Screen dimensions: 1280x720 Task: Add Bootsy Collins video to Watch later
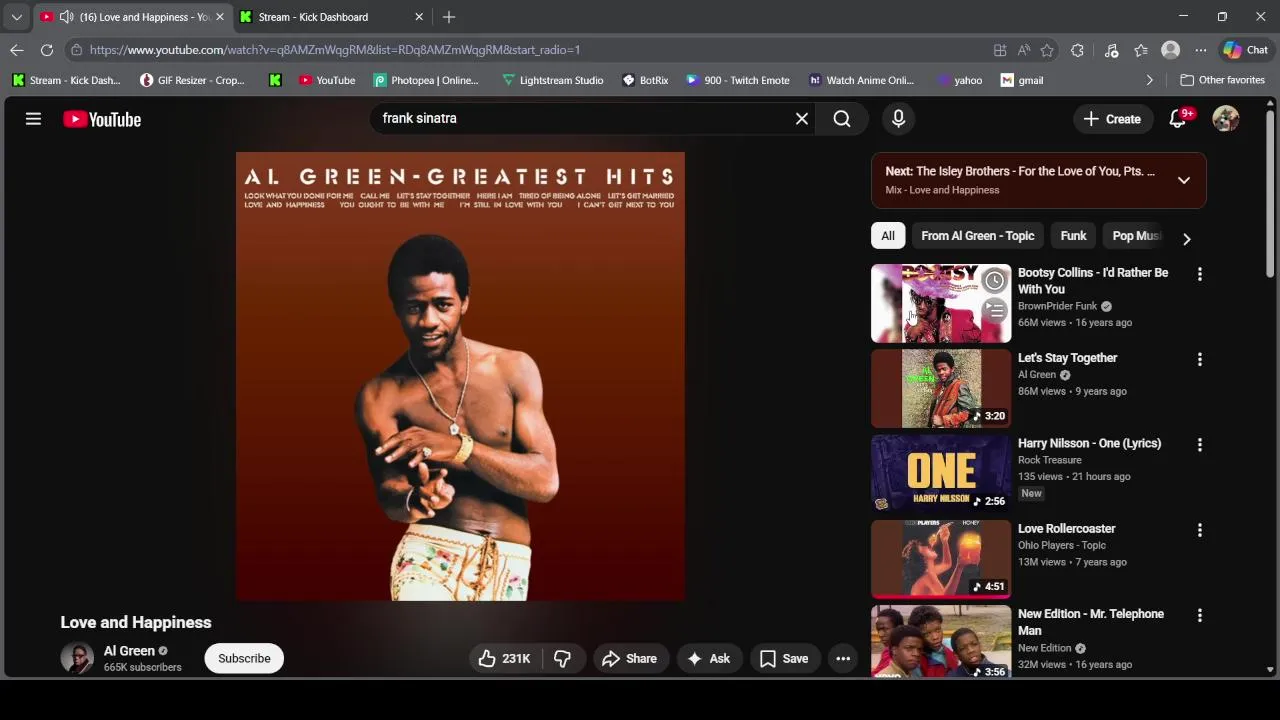pyautogui.click(x=994, y=281)
